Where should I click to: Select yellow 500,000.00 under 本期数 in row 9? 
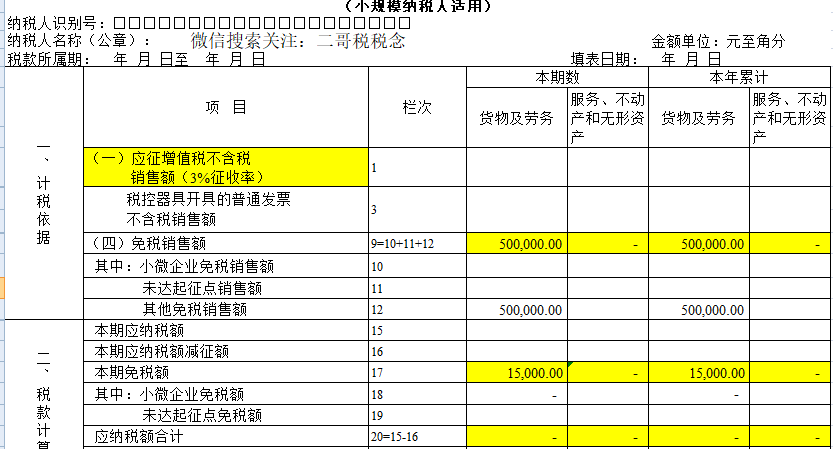517,243
